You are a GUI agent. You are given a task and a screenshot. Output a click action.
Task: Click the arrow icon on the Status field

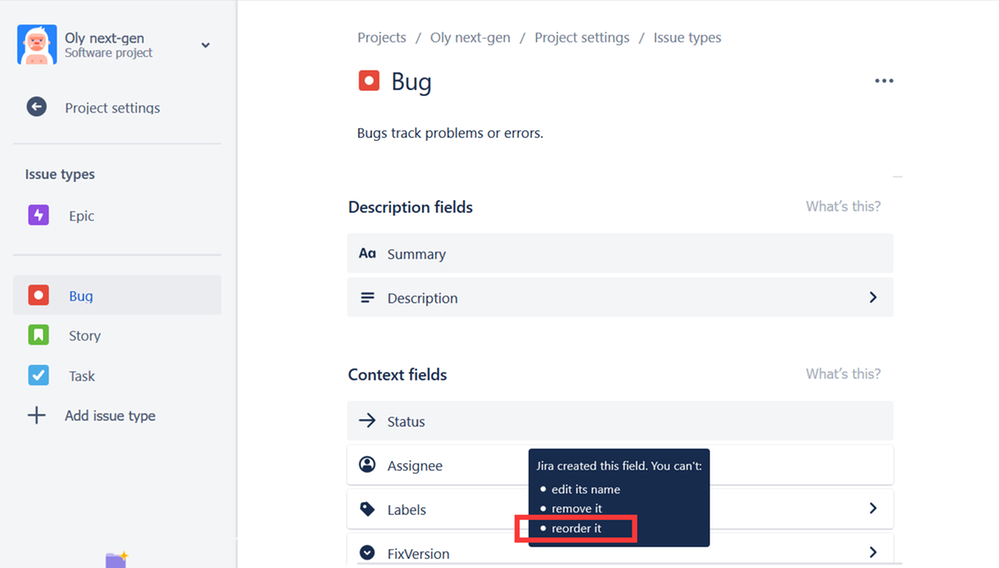click(367, 420)
